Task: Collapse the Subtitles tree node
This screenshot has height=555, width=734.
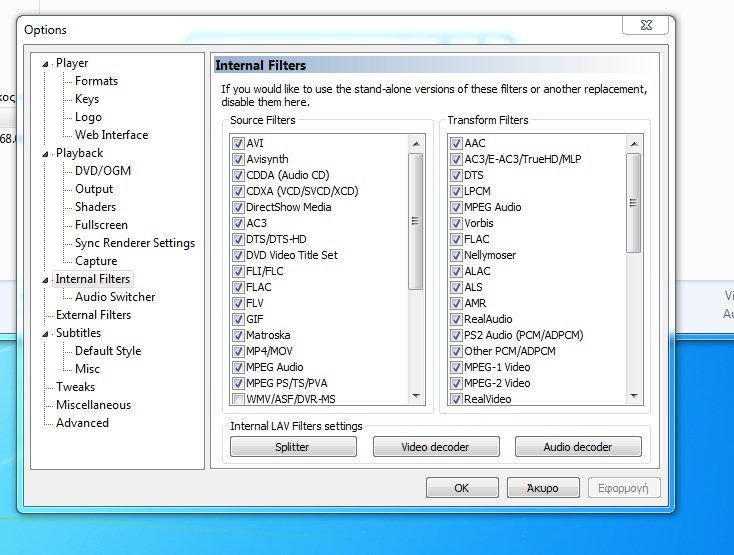Action: (x=45, y=334)
